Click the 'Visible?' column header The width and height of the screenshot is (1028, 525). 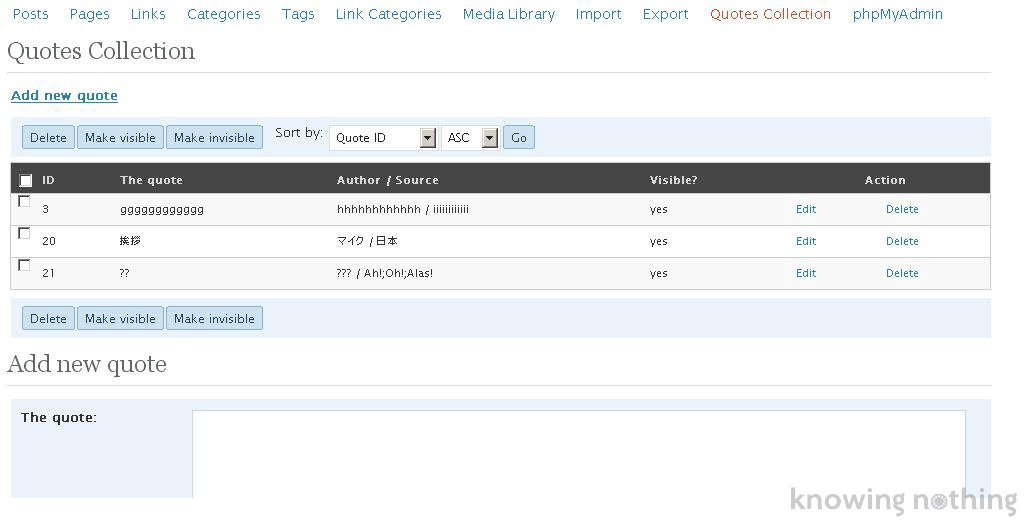[673, 180]
